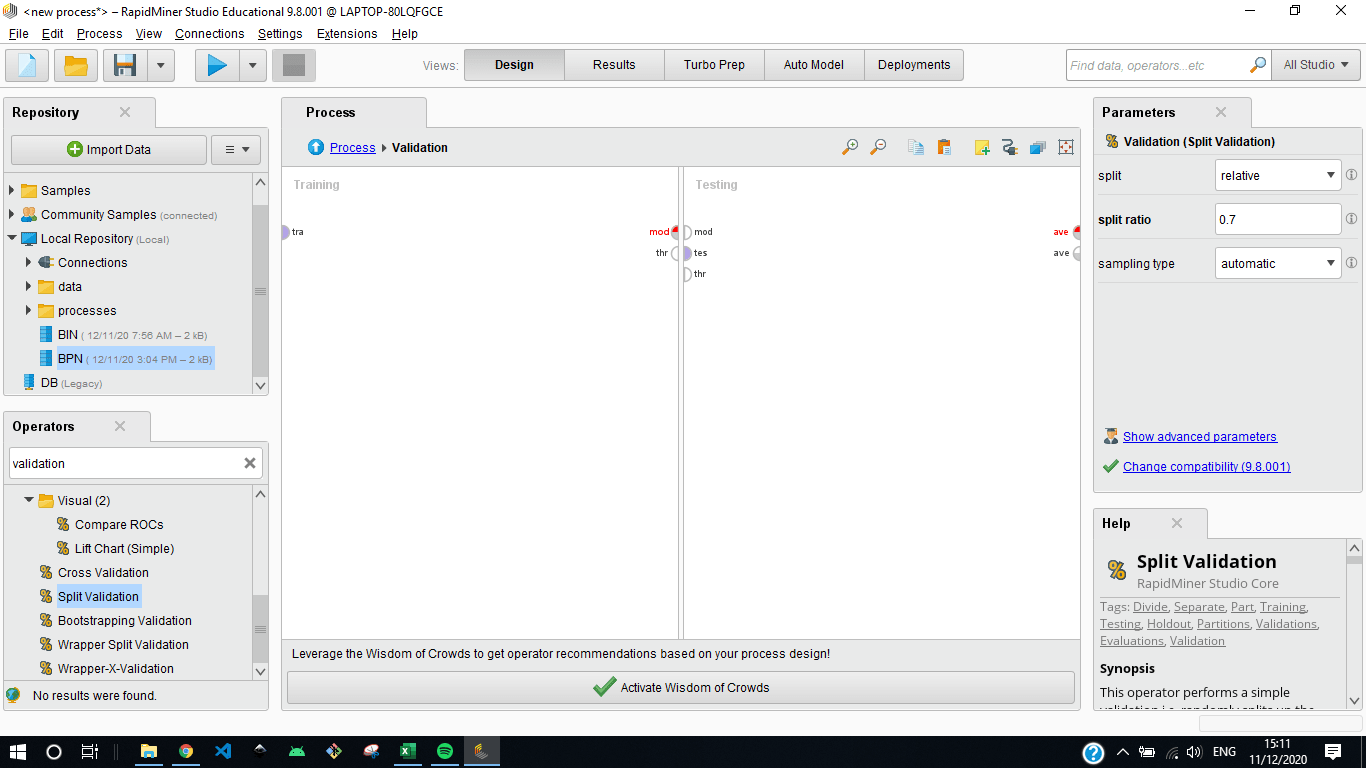Screen dimensions: 1366x768
Task: Expand the data folder
Action: click(x=29, y=286)
